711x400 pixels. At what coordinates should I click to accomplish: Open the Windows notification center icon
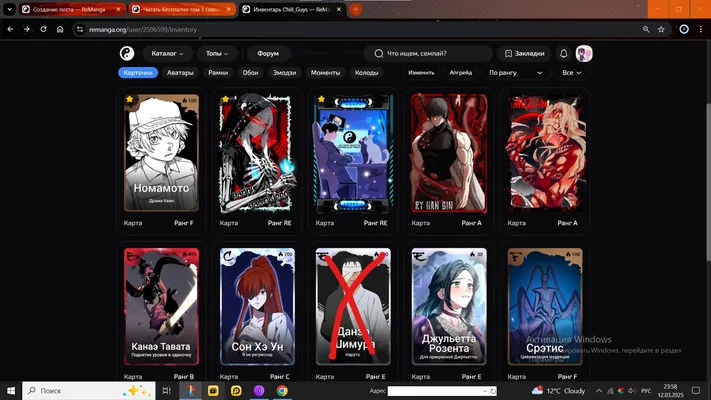[x=696, y=390]
